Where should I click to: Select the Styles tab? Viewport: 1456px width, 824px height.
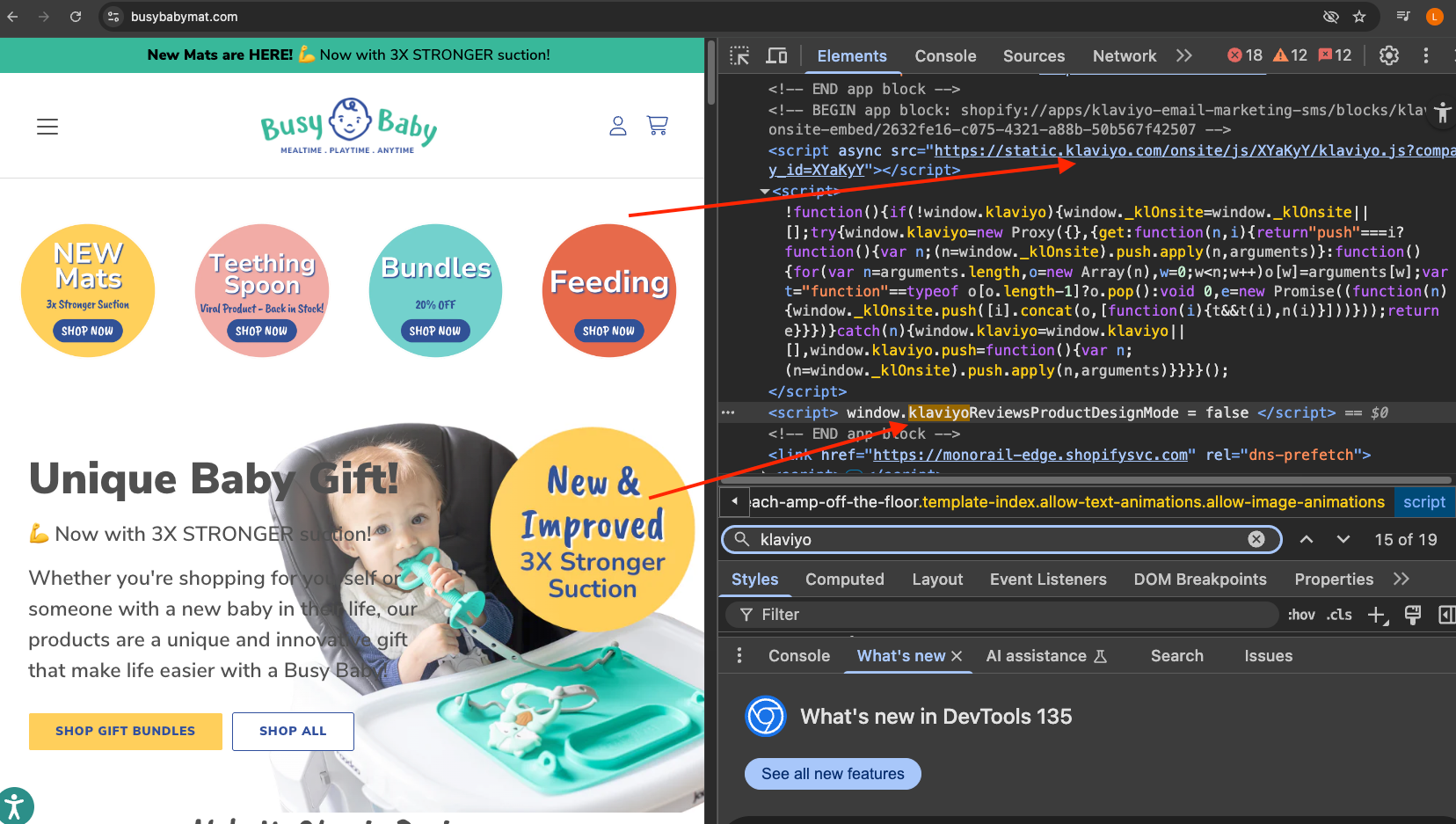tap(755, 580)
